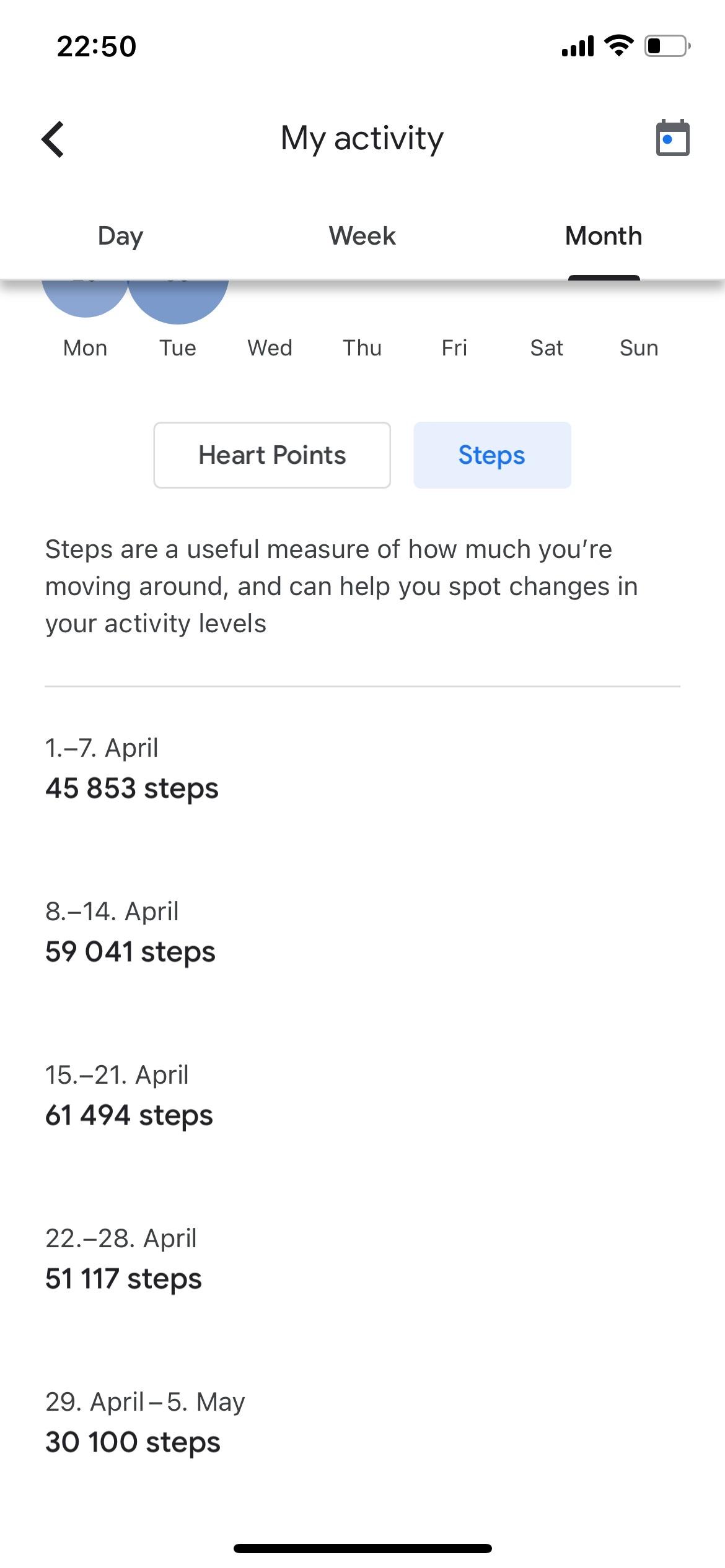This screenshot has height=1568, width=725.
Task: Switch to the Week tab
Action: coord(362,236)
